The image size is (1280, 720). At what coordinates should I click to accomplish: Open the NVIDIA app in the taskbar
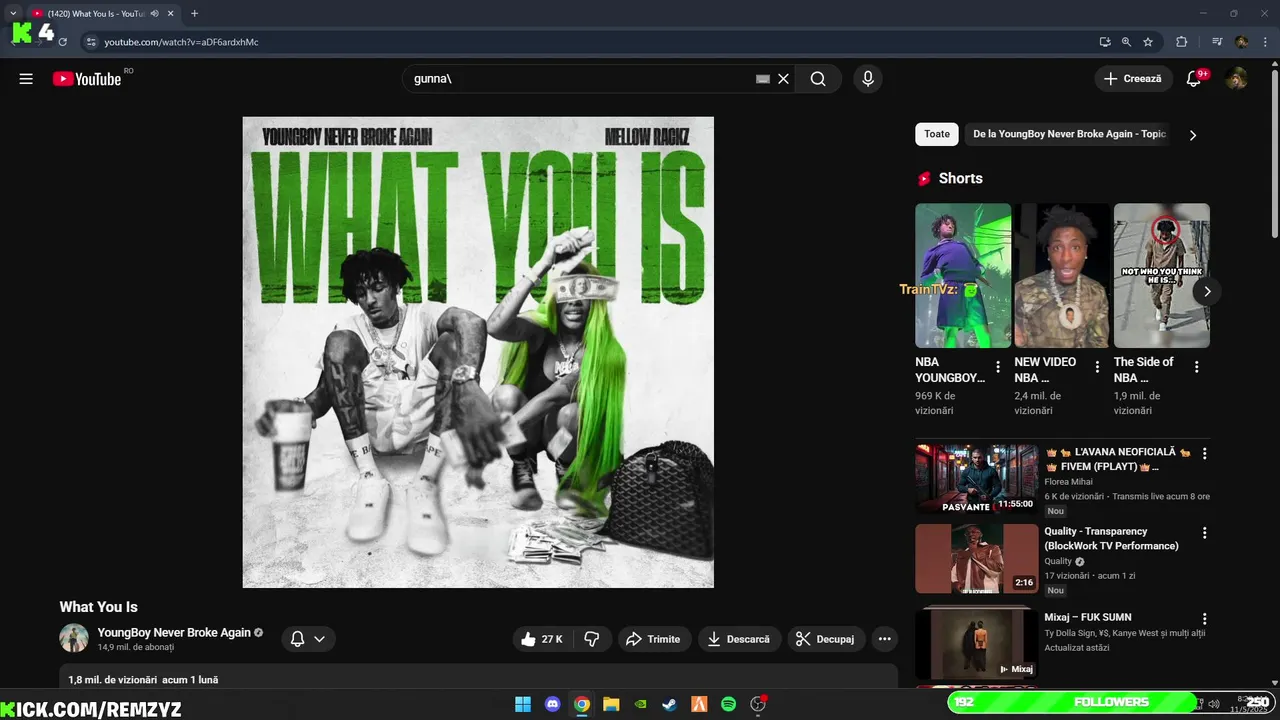tap(640, 704)
